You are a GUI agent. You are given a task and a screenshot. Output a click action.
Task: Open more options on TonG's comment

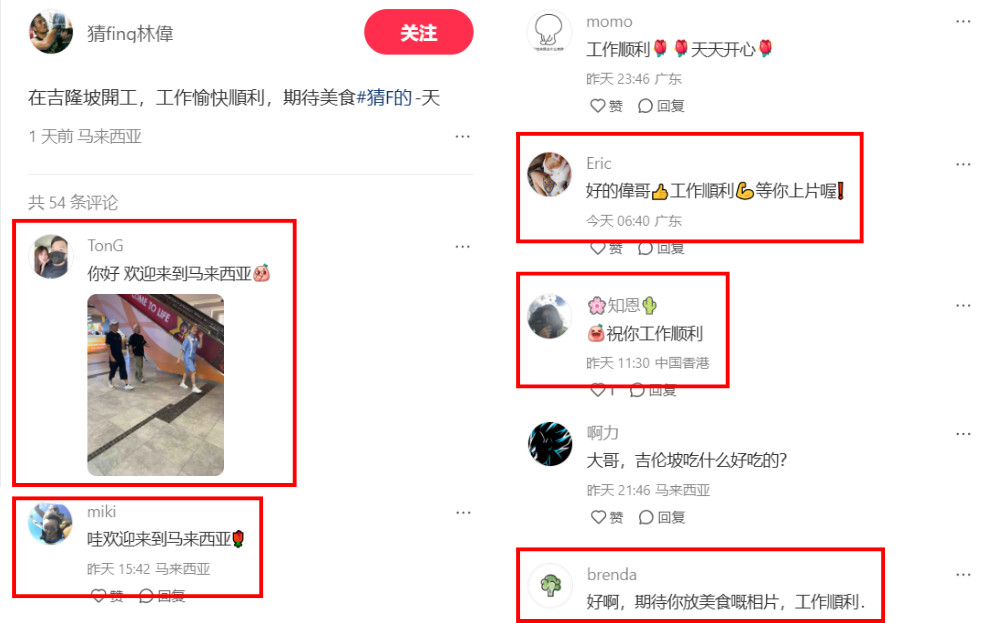point(462,247)
